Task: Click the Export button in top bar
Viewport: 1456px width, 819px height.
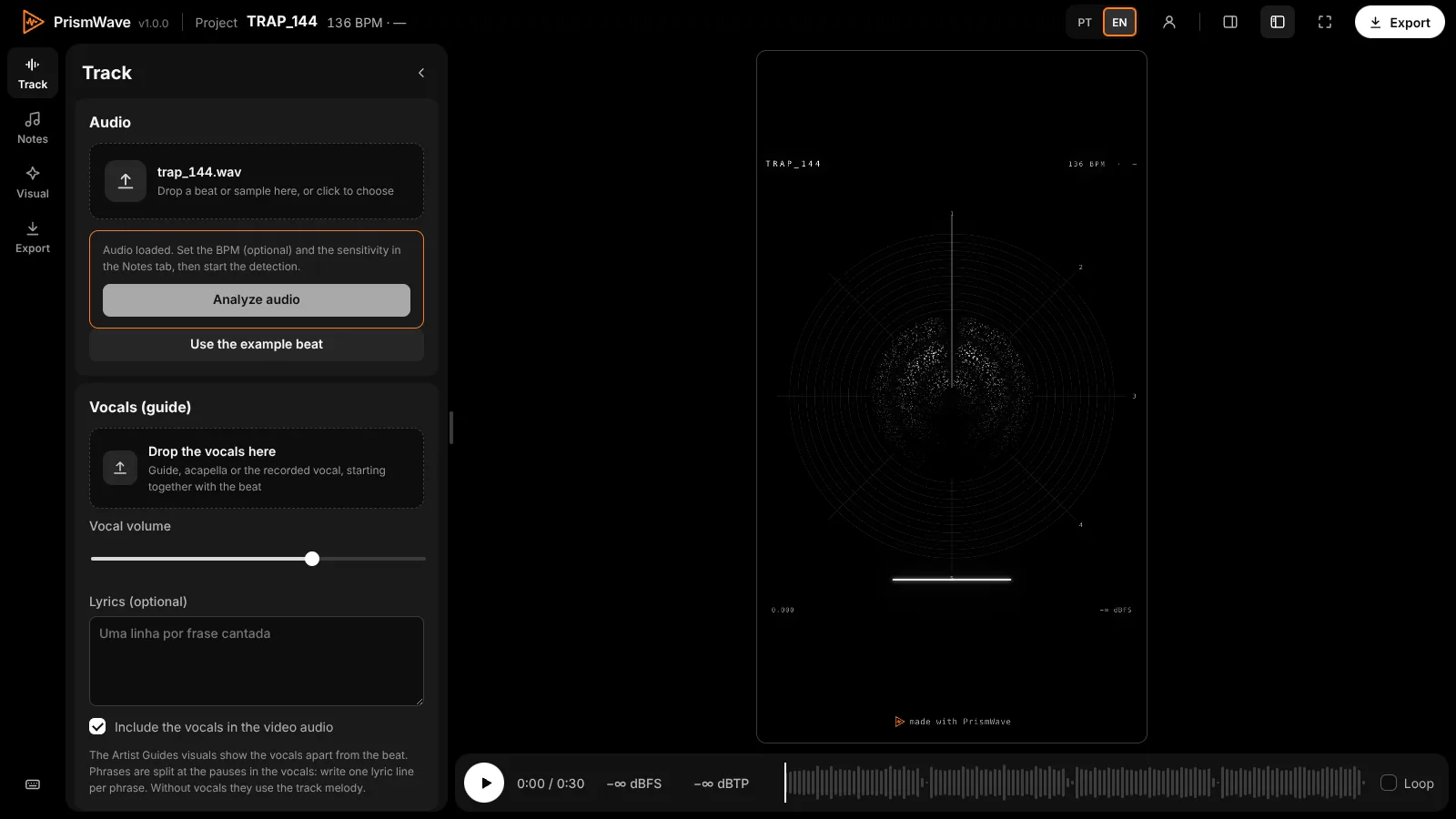Action: point(1400,22)
